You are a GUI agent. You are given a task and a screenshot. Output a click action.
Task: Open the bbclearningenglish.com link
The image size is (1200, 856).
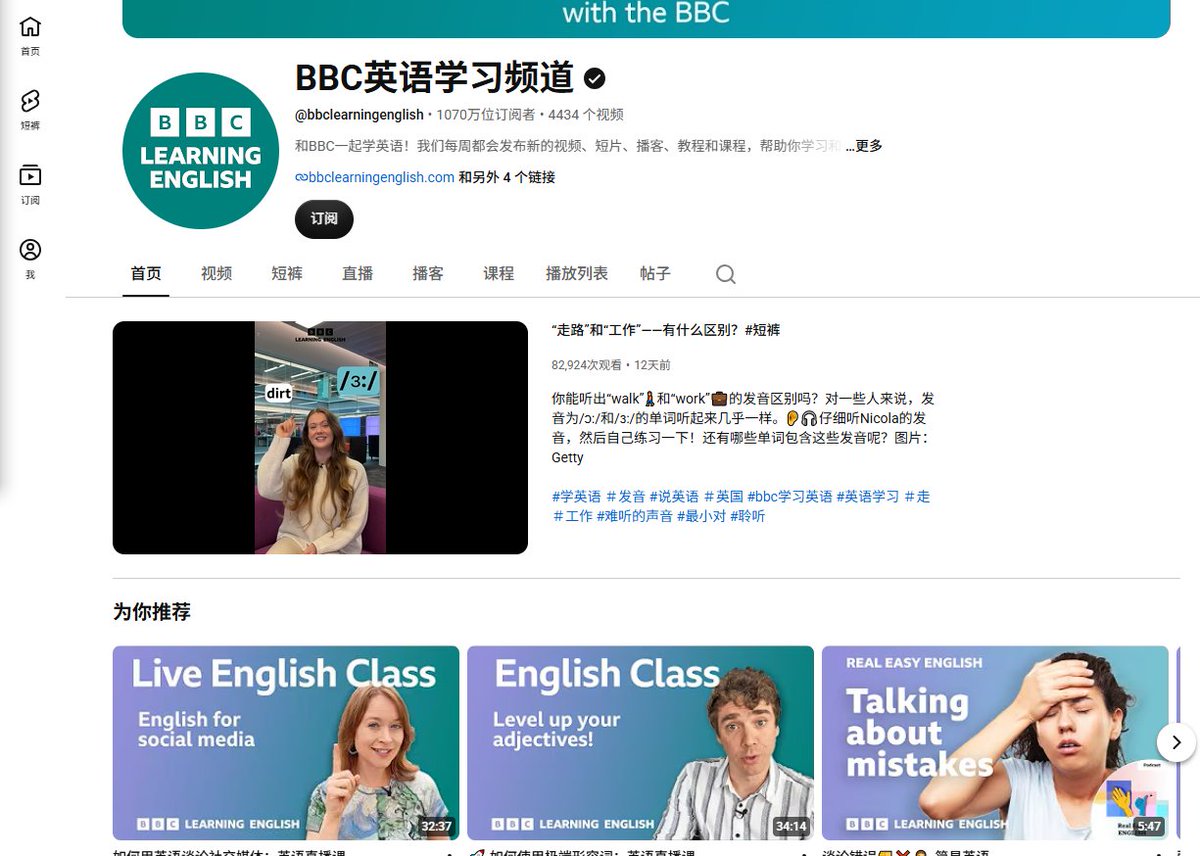click(375, 177)
